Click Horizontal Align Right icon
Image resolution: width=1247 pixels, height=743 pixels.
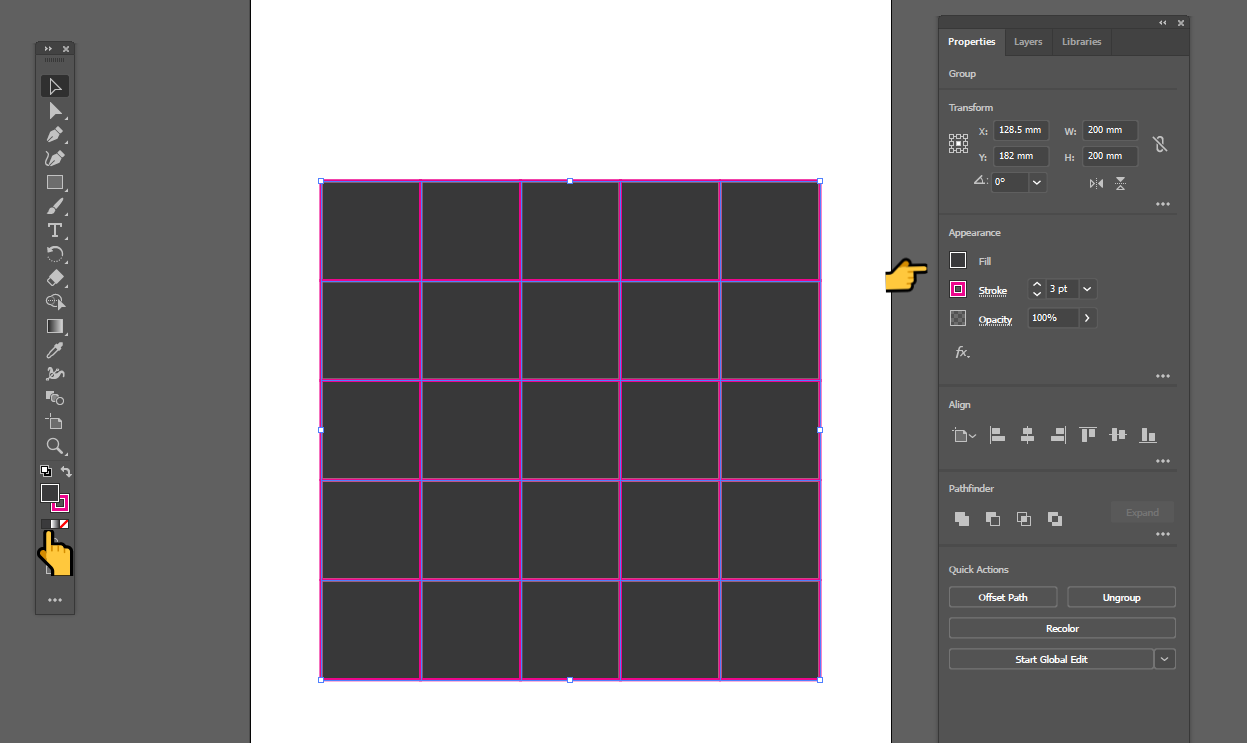click(x=1057, y=435)
